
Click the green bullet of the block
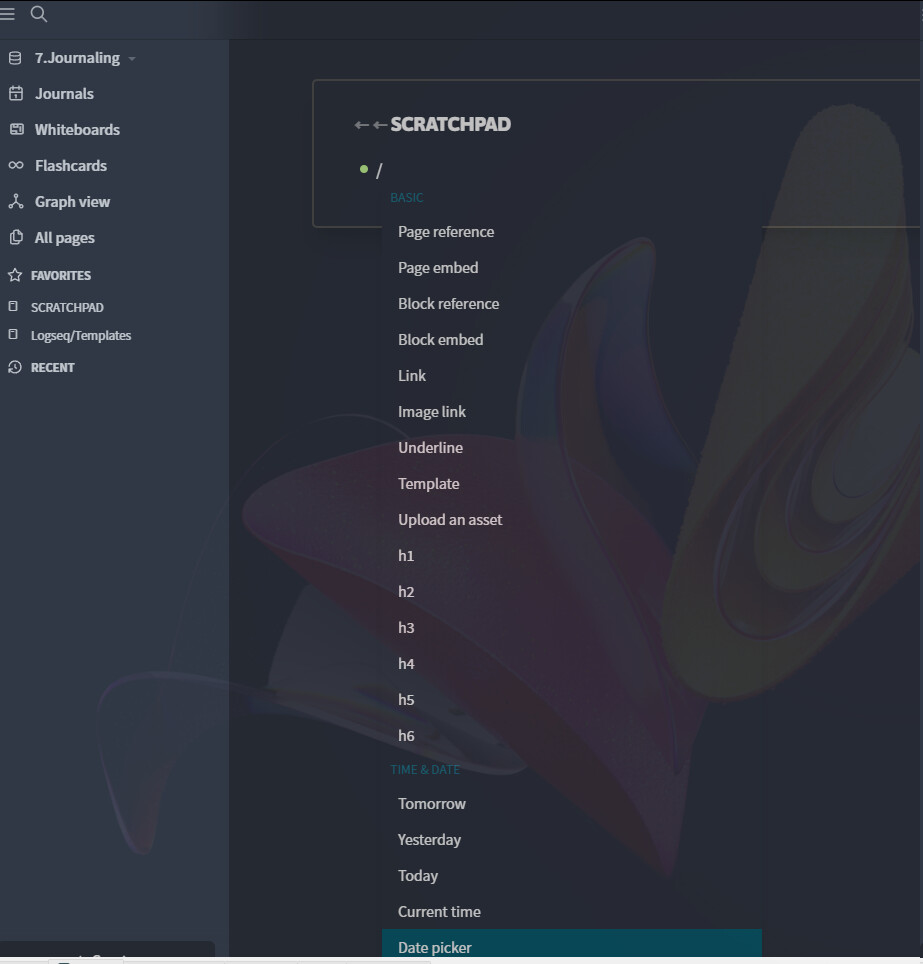pos(364,169)
